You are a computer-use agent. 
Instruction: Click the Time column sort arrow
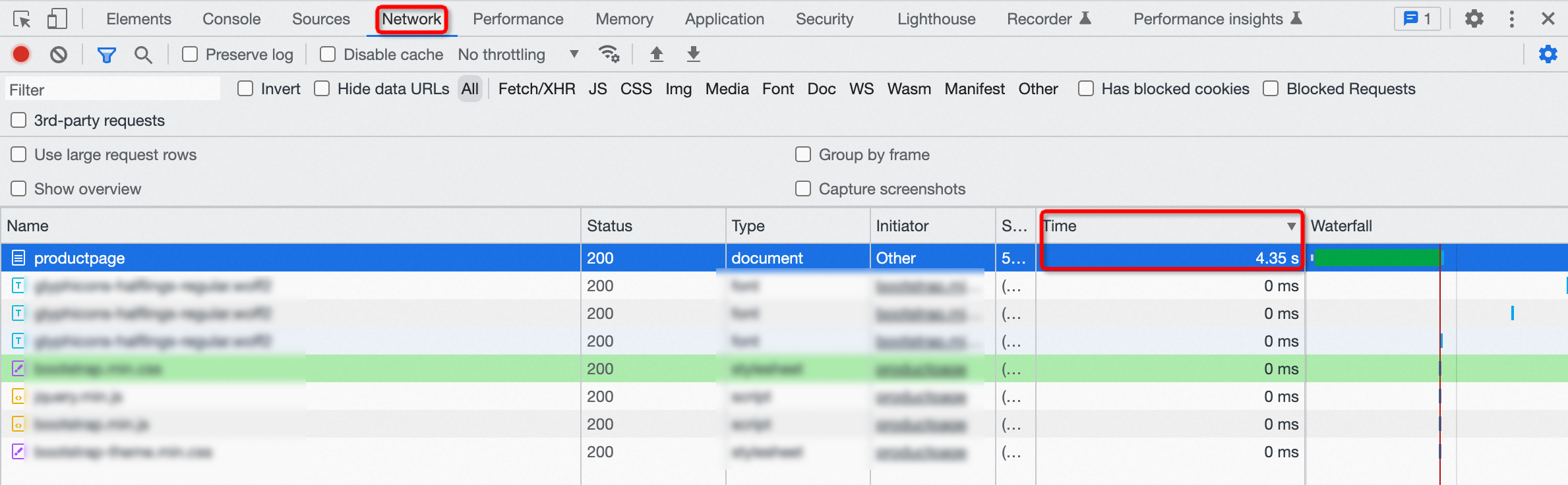point(1291,226)
